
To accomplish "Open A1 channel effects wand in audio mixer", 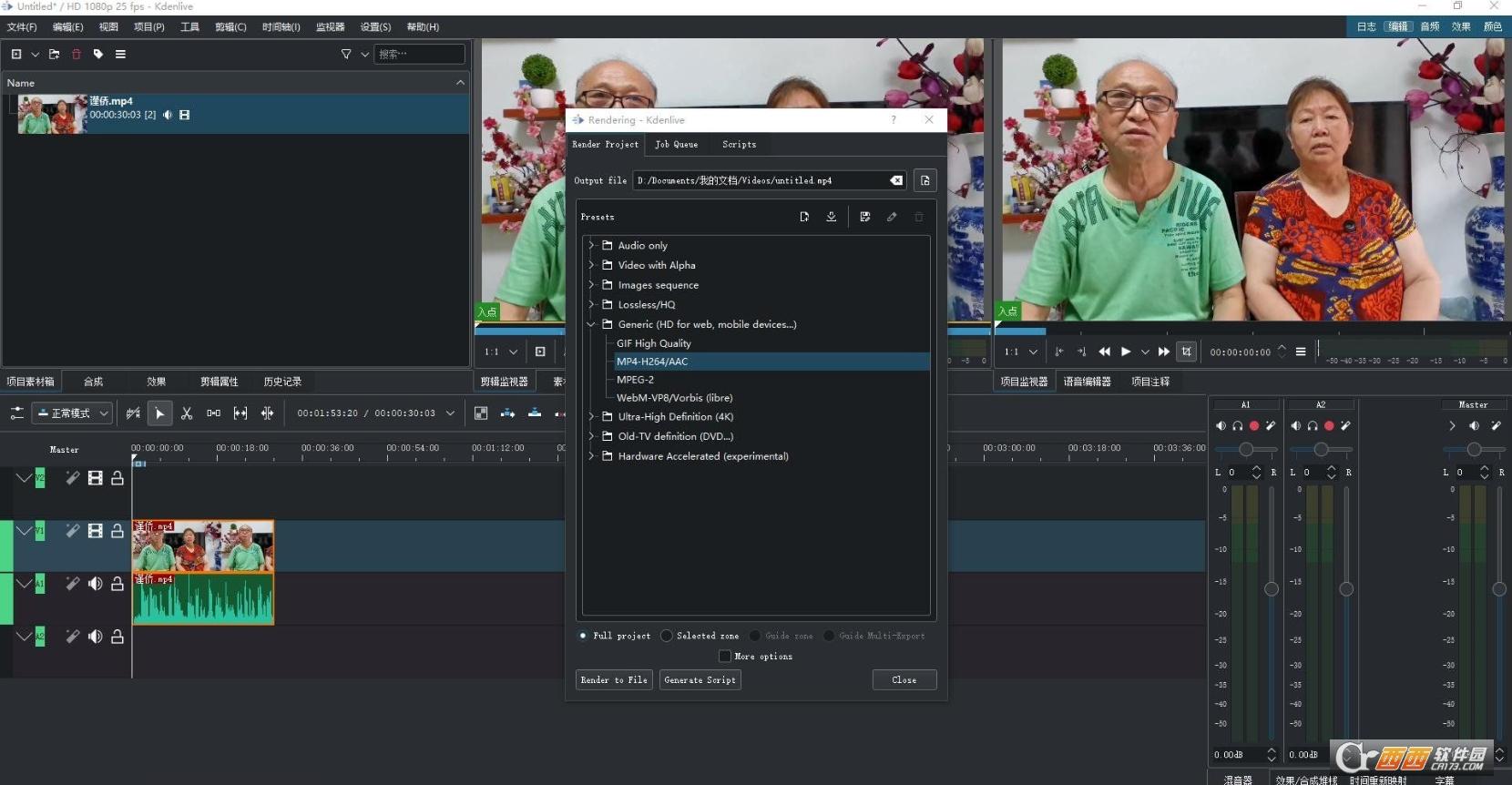I will [x=1271, y=425].
